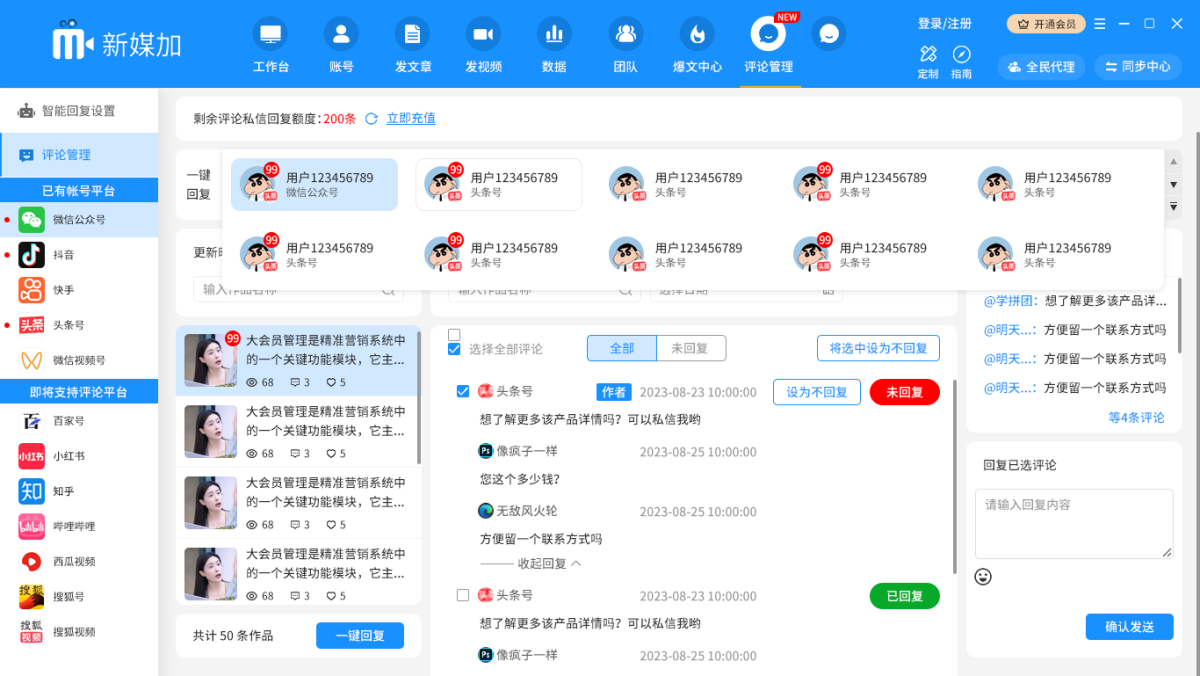1200x676 pixels.
Task: Check the replied 头条号 comment checkbox
Action: (x=463, y=595)
